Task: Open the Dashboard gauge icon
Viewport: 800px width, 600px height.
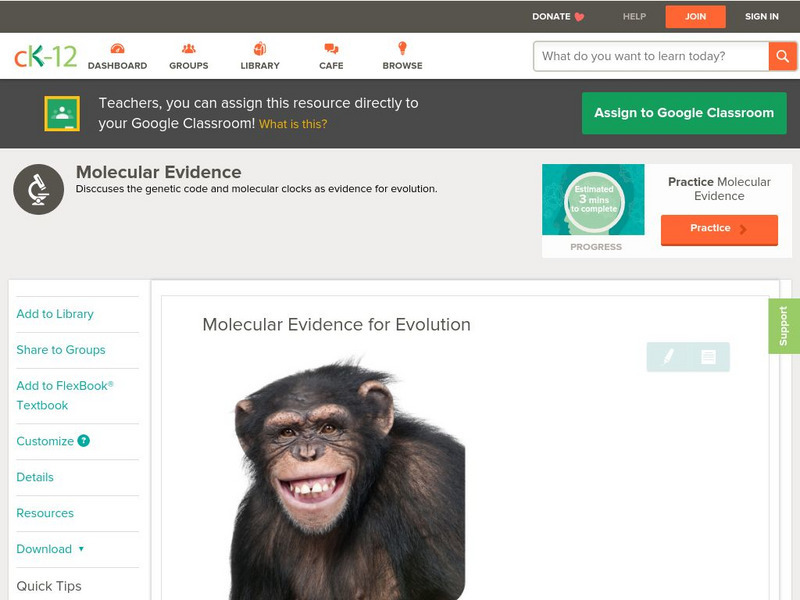Action: [117, 48]
